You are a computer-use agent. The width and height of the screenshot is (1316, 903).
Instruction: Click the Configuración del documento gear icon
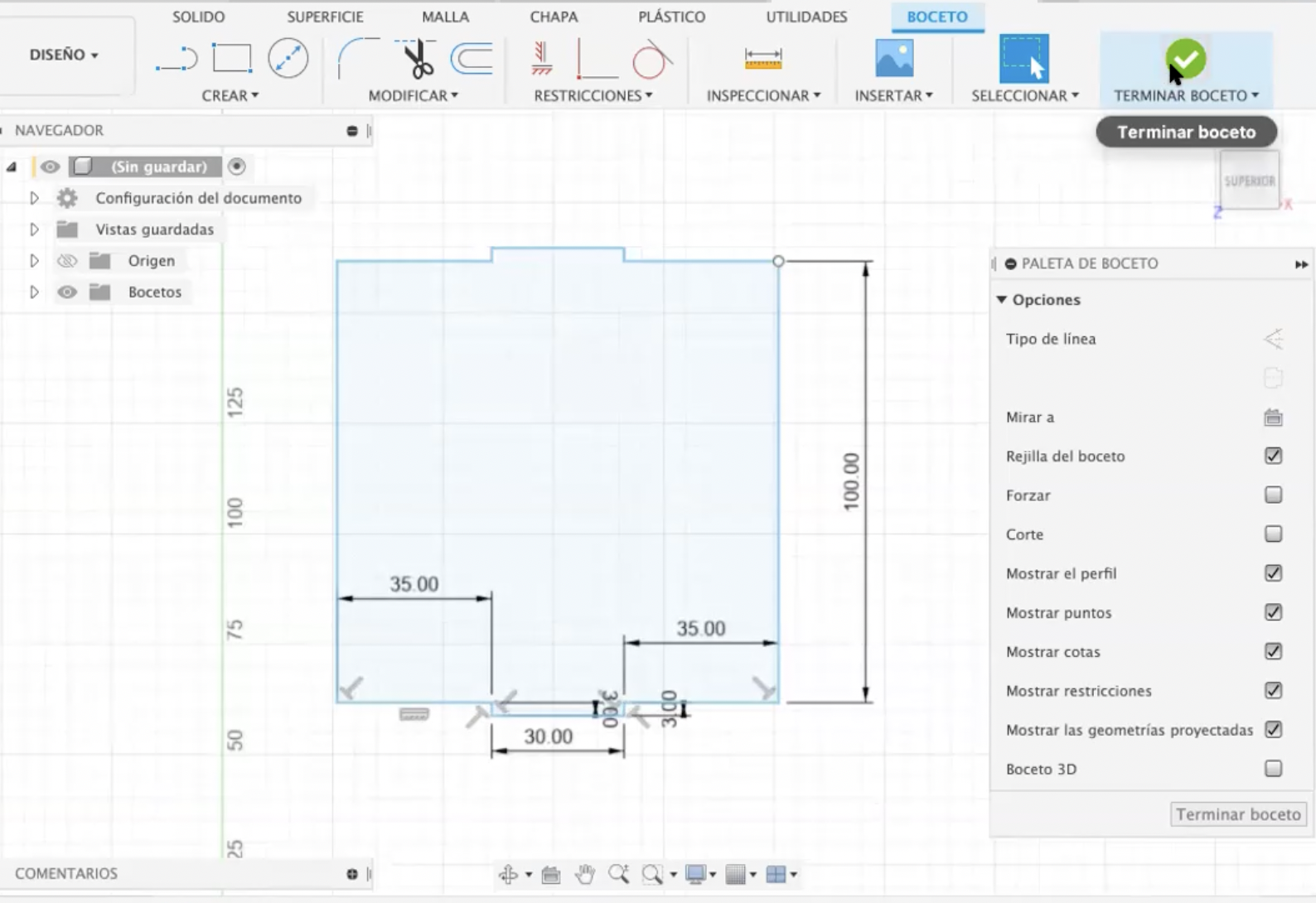[x=67, y=198]
